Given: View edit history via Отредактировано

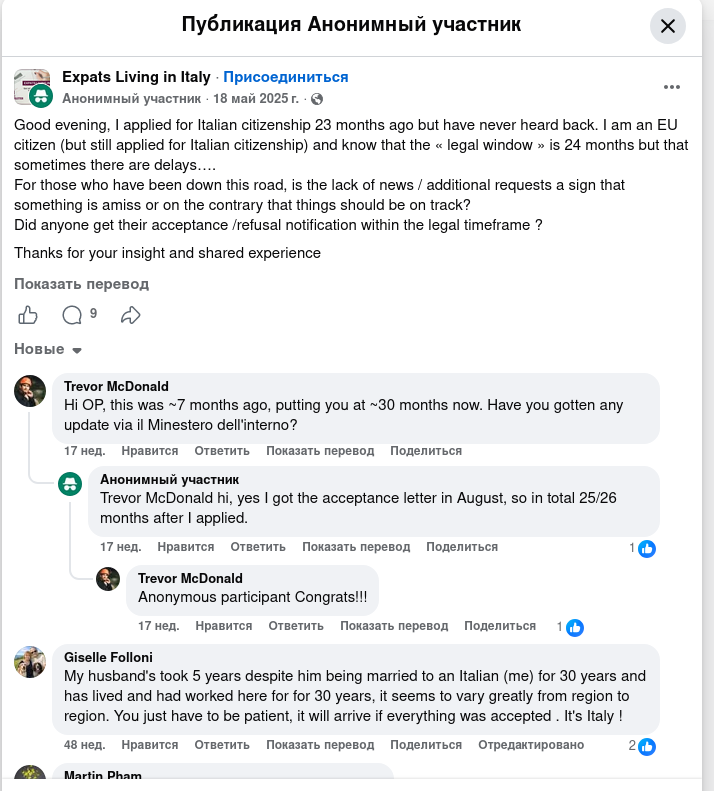Looking at the screenshot, I should 531,745.
